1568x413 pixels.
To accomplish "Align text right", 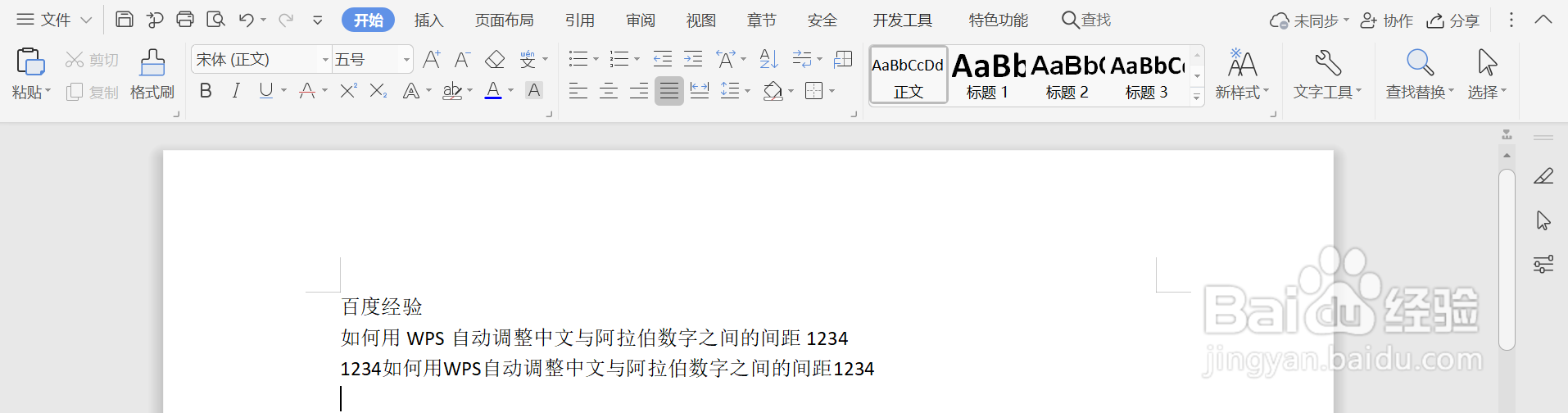I will tap(639, 91).
